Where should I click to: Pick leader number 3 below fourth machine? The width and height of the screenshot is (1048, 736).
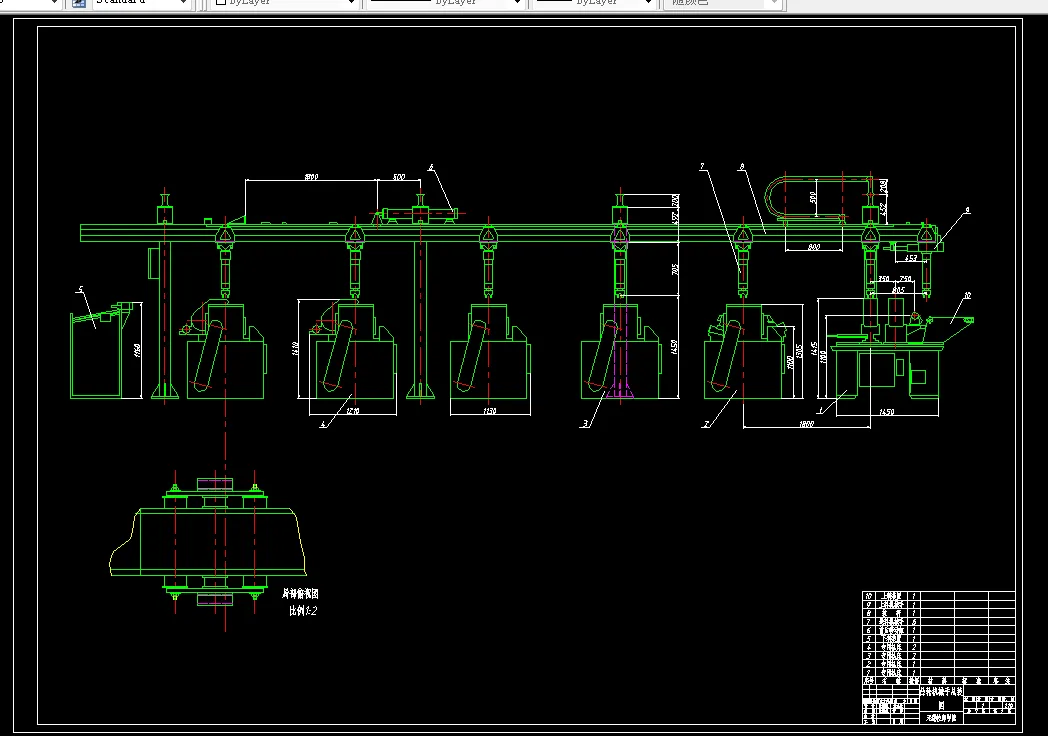tap(585, 423)
